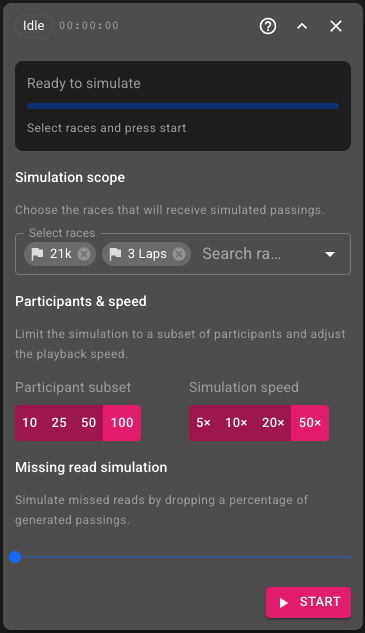Open the Select races dropdown arrow

(330, 254)
